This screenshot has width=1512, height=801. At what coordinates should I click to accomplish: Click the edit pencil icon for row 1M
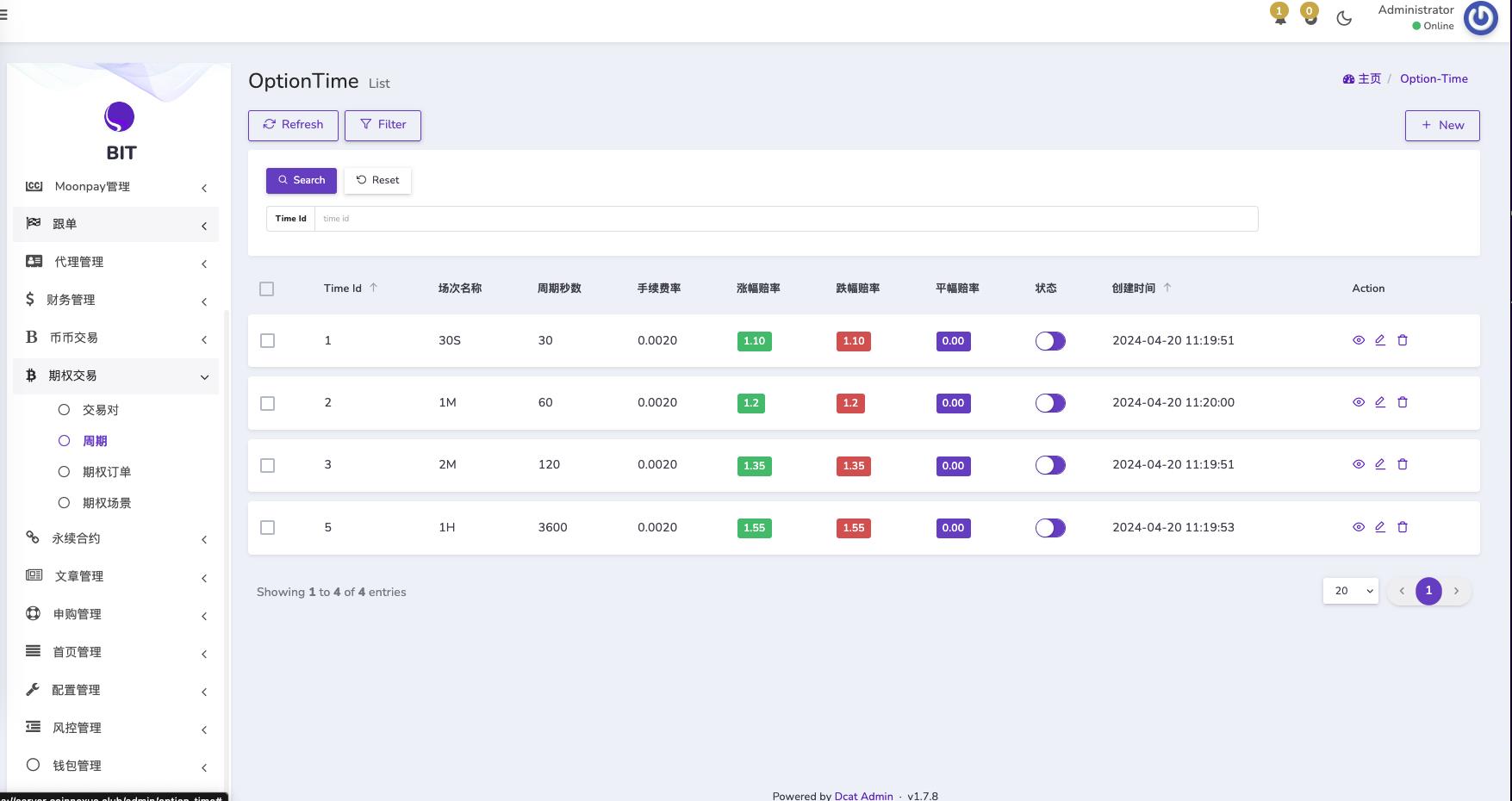(x=1380, y=402)
